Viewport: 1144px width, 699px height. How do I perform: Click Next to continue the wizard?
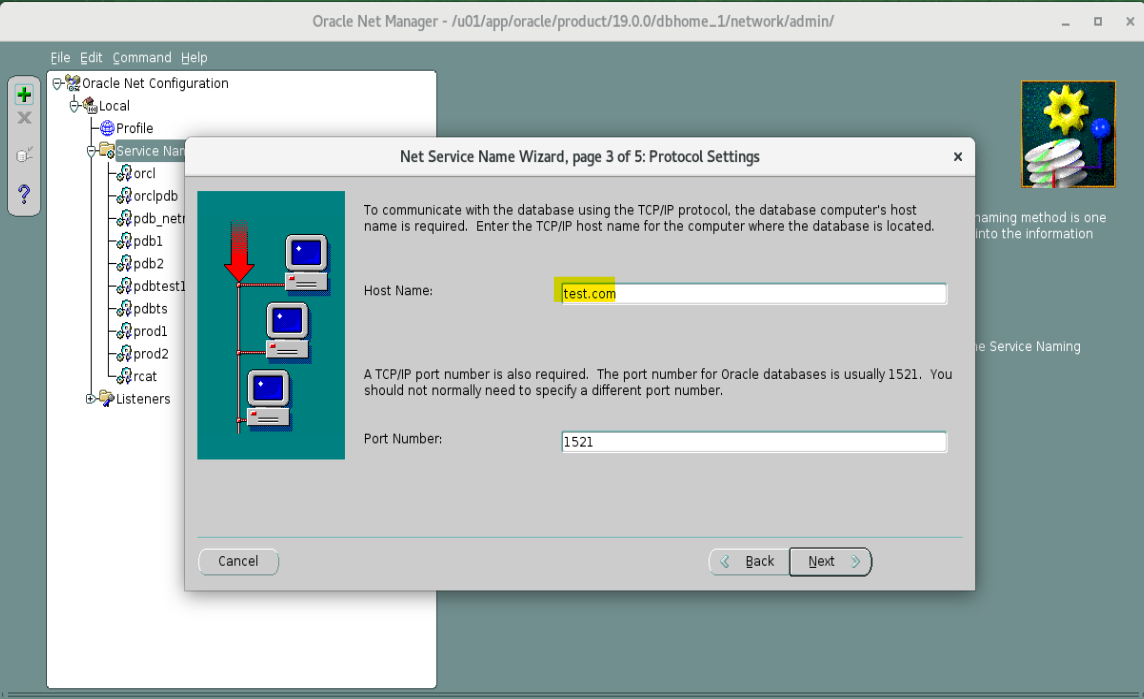[830, 562]
